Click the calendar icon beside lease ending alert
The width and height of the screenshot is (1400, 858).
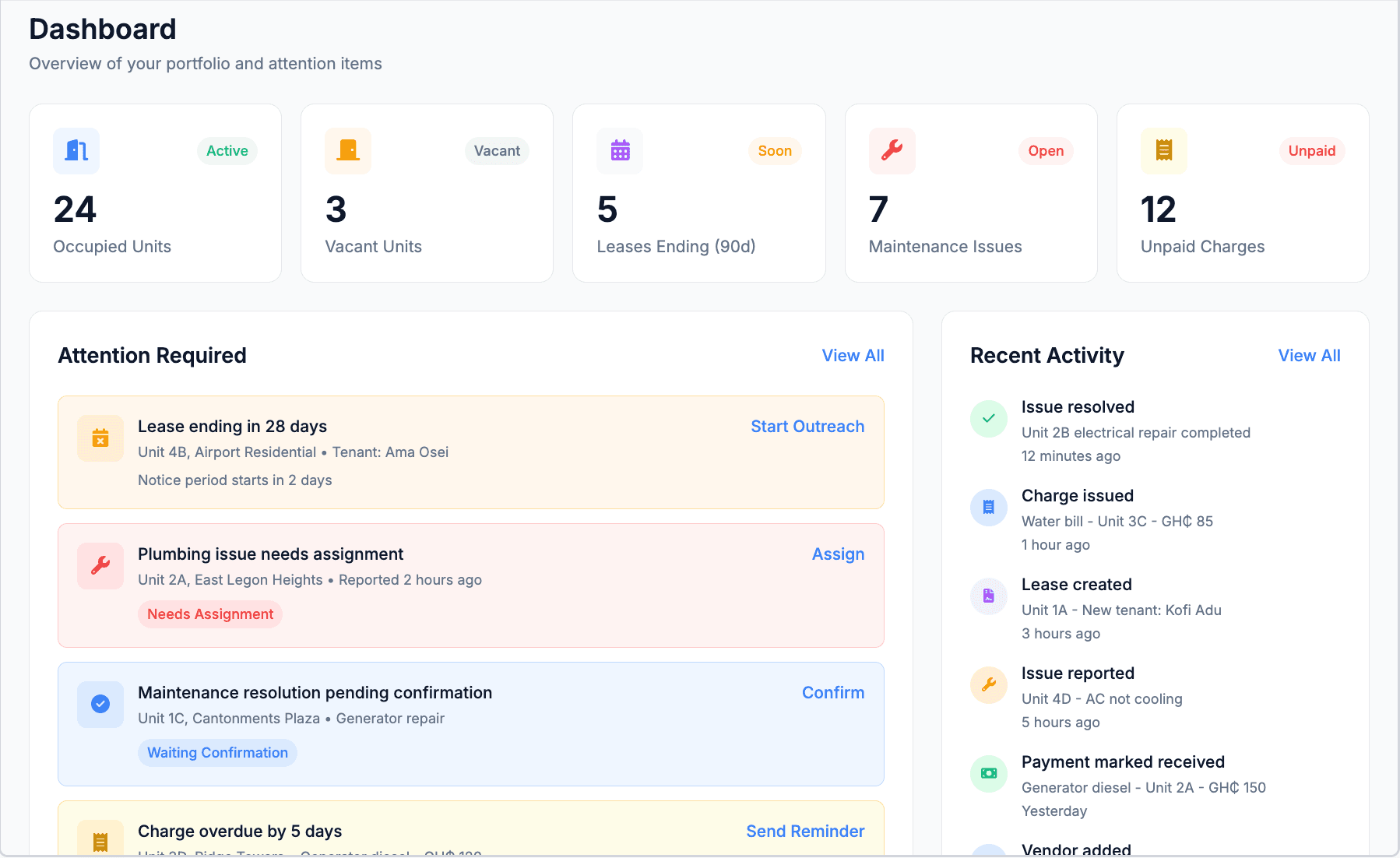100,438
